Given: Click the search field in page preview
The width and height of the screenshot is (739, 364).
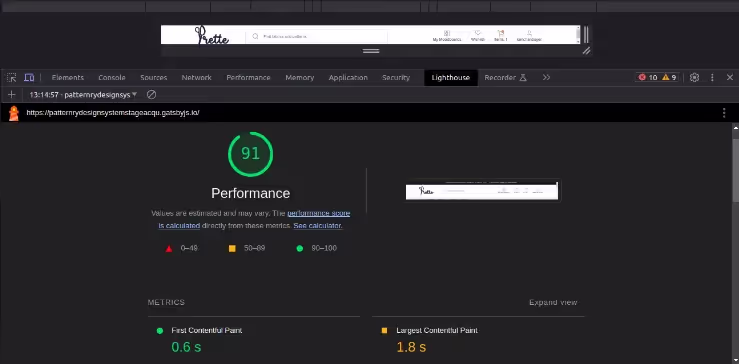Looking at the screenshot, I should 316,36.
